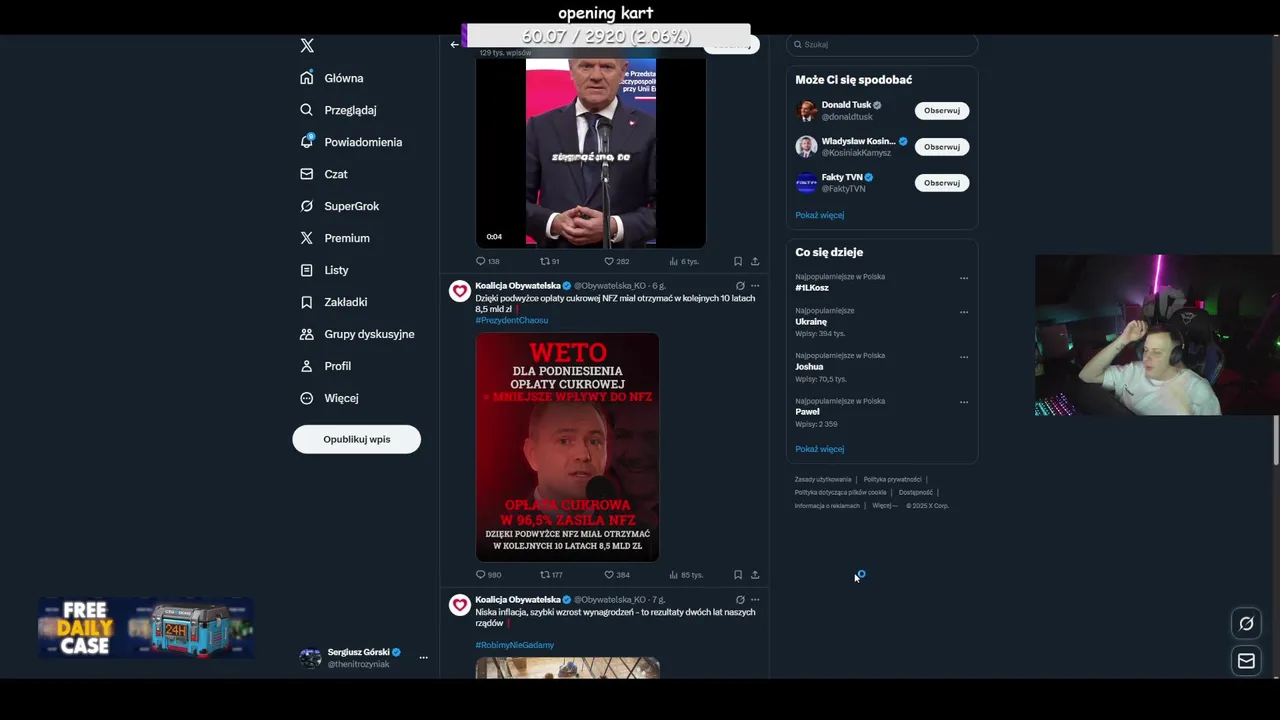The width and height of the screenshot is (1280, 720).
Task: Click the Free Daily Case banner
Action: point(146,629)
